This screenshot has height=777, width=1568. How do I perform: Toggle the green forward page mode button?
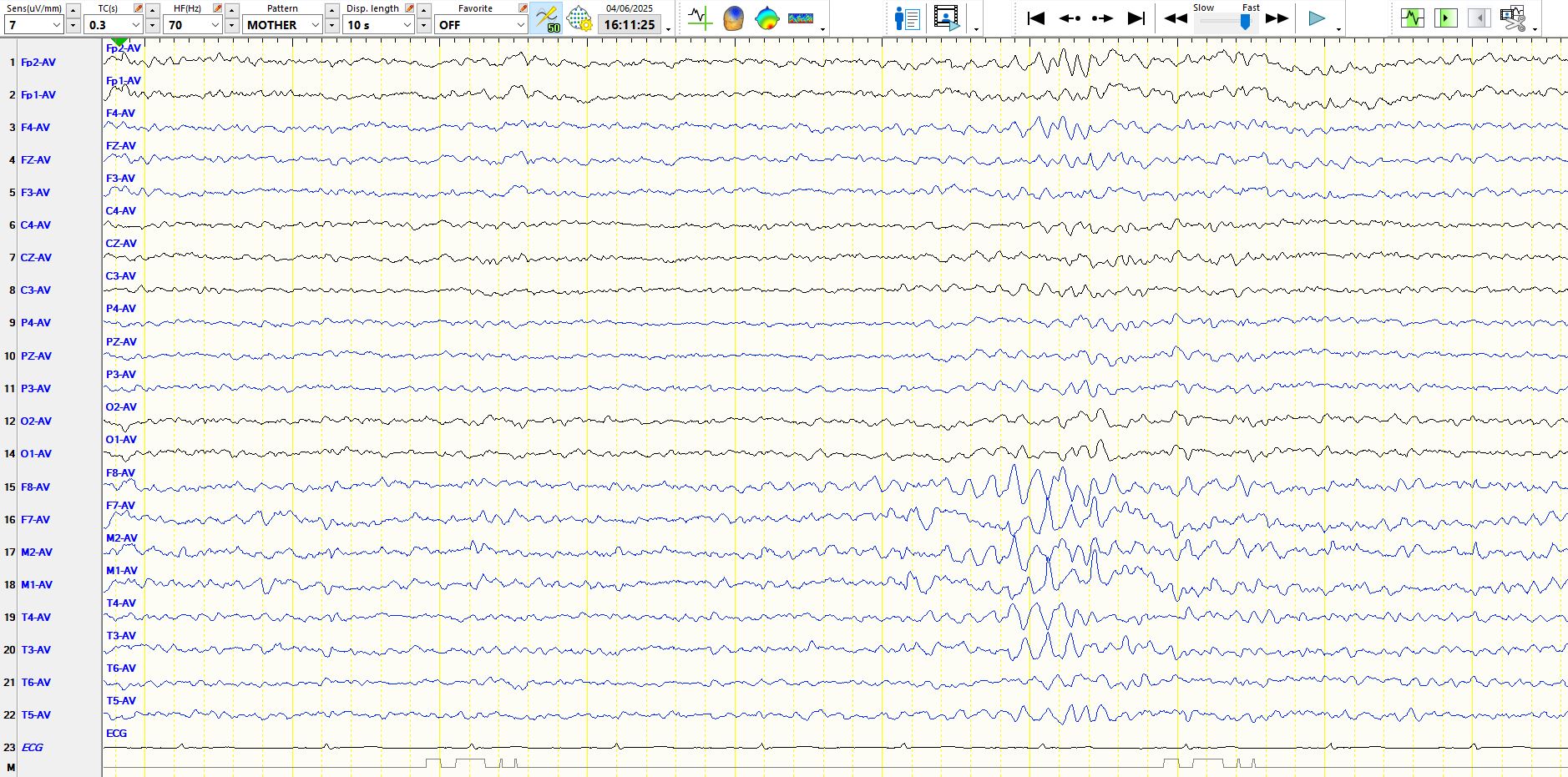click(x=1445, y=18)
